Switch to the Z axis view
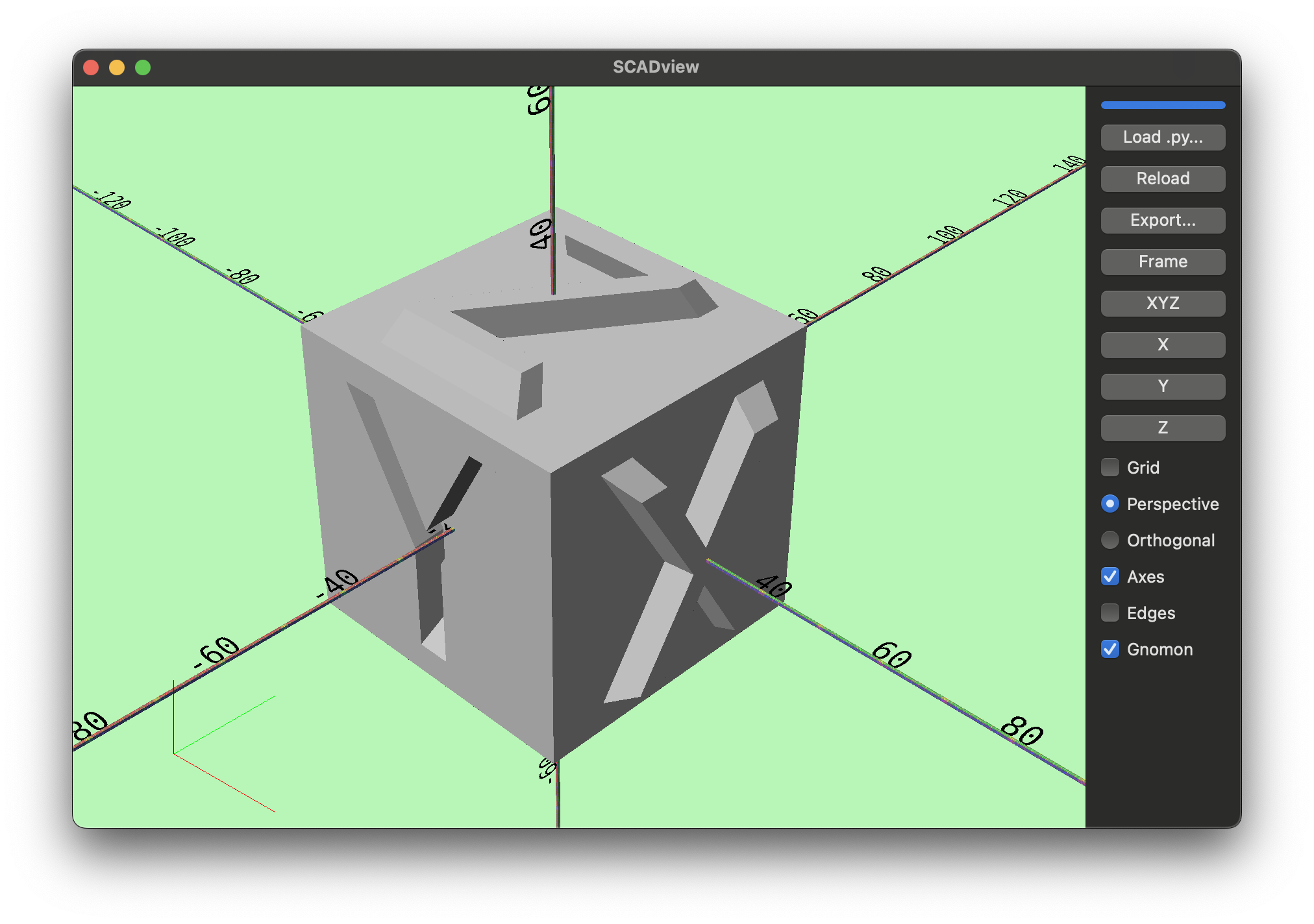The width and height of the screenshot is (1314, 924). coord(1162,428)
